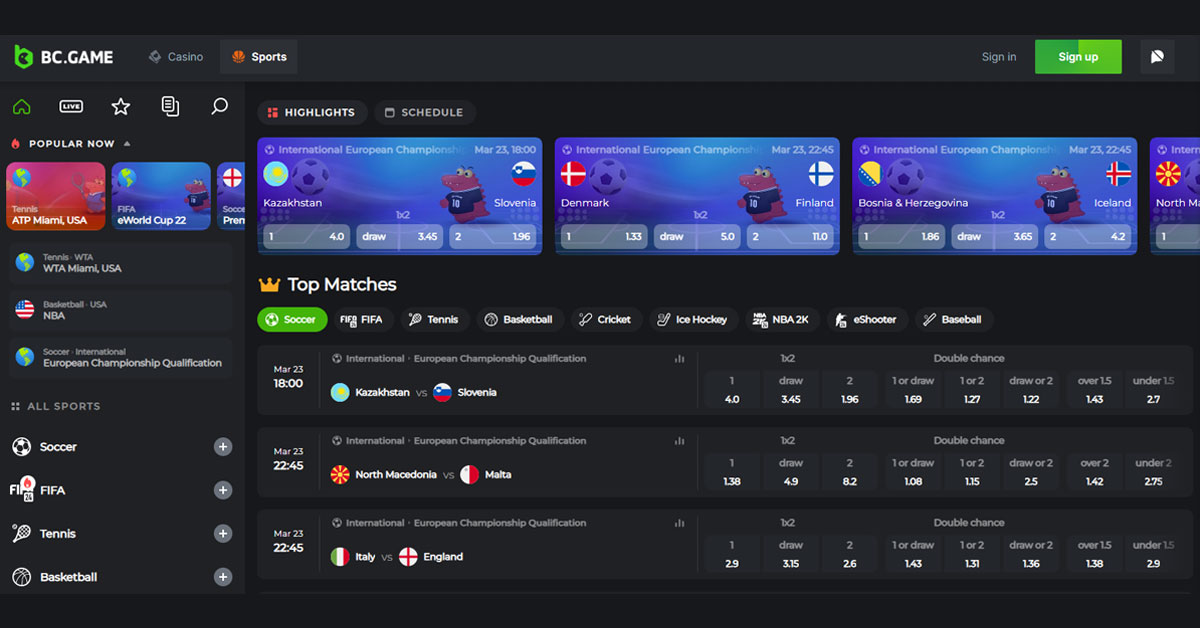The width and height of the screenshot is (1200, 628).
Task: Filter top matches by Tennis
Action: [x=434, y=320]
